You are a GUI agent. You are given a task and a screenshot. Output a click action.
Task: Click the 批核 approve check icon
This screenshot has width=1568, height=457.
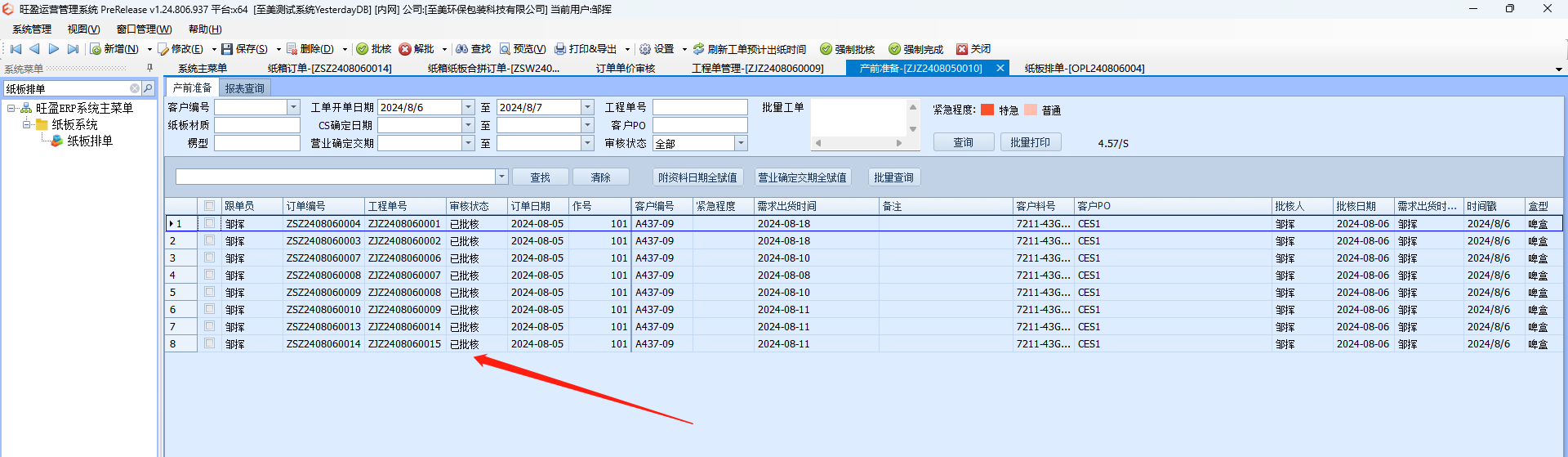(363, 49)
